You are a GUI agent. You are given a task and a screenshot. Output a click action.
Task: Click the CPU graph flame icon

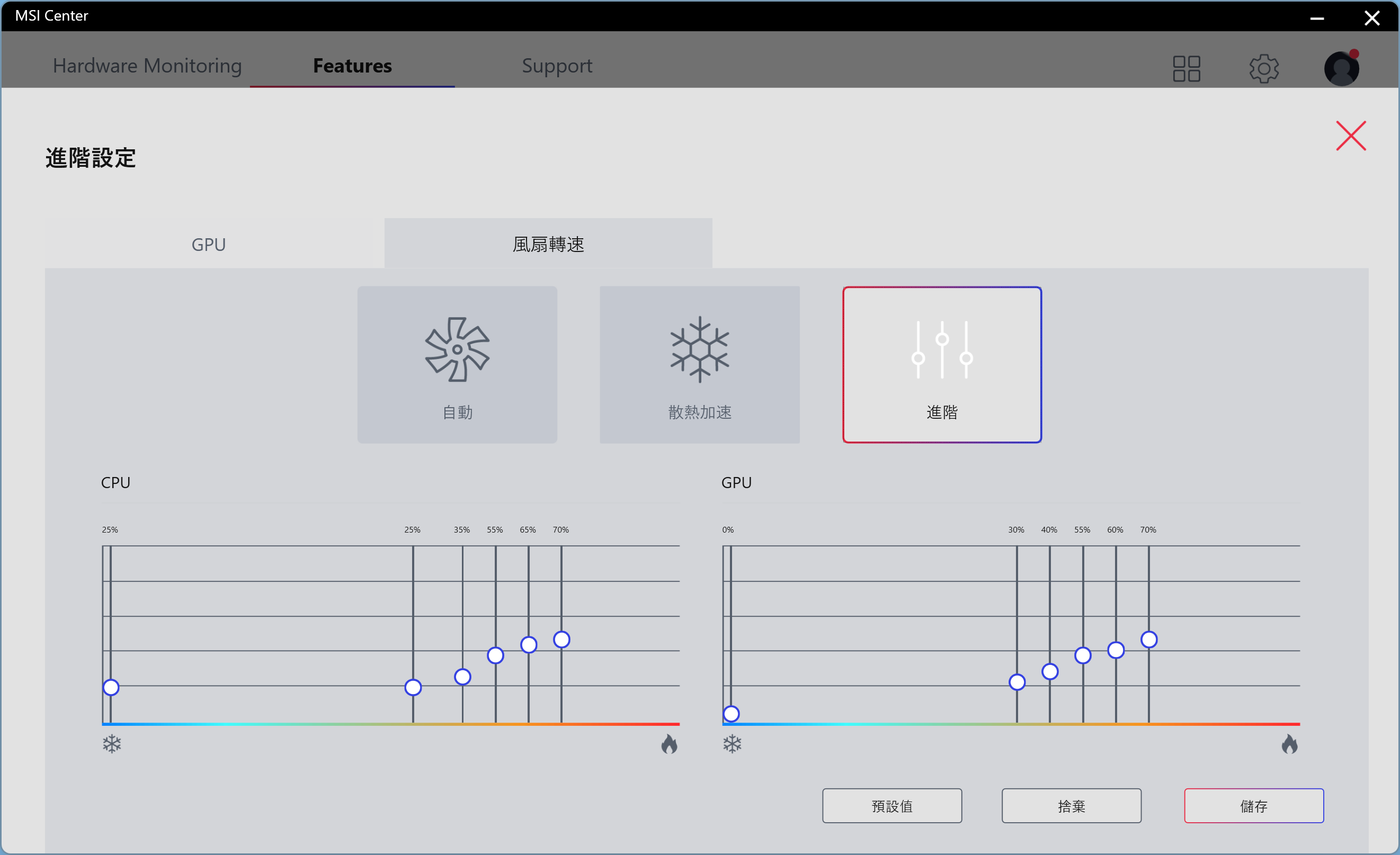(670, 744)
